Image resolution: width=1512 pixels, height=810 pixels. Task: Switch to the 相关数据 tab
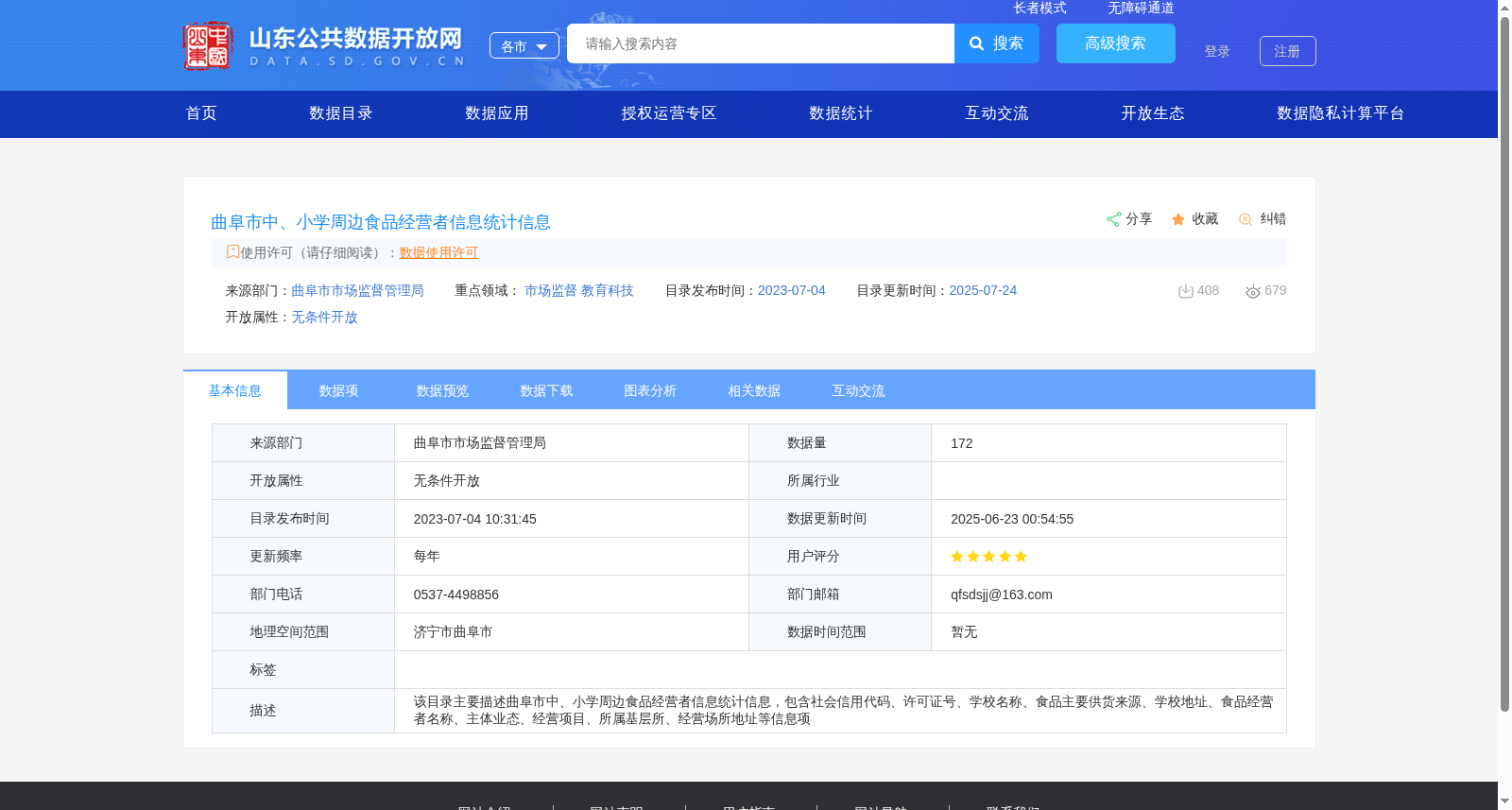(x=755, y=390)
